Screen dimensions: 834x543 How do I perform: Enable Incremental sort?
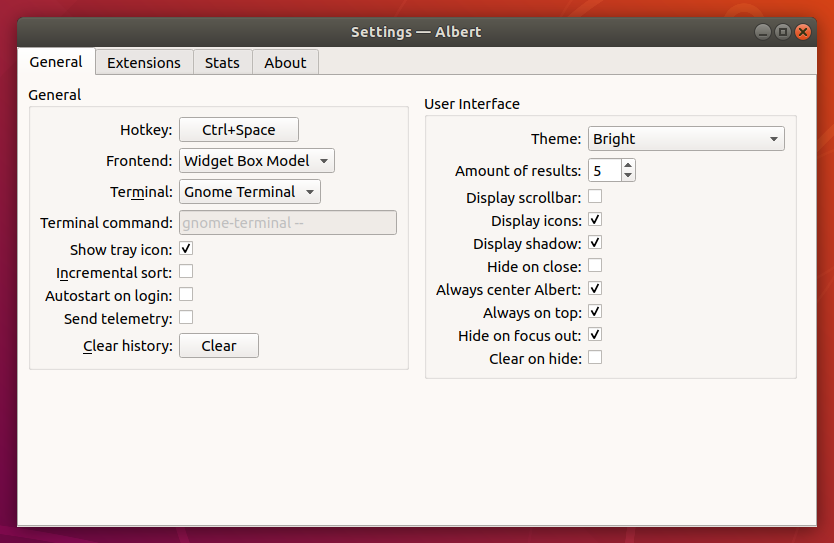[x=186, y=272]
